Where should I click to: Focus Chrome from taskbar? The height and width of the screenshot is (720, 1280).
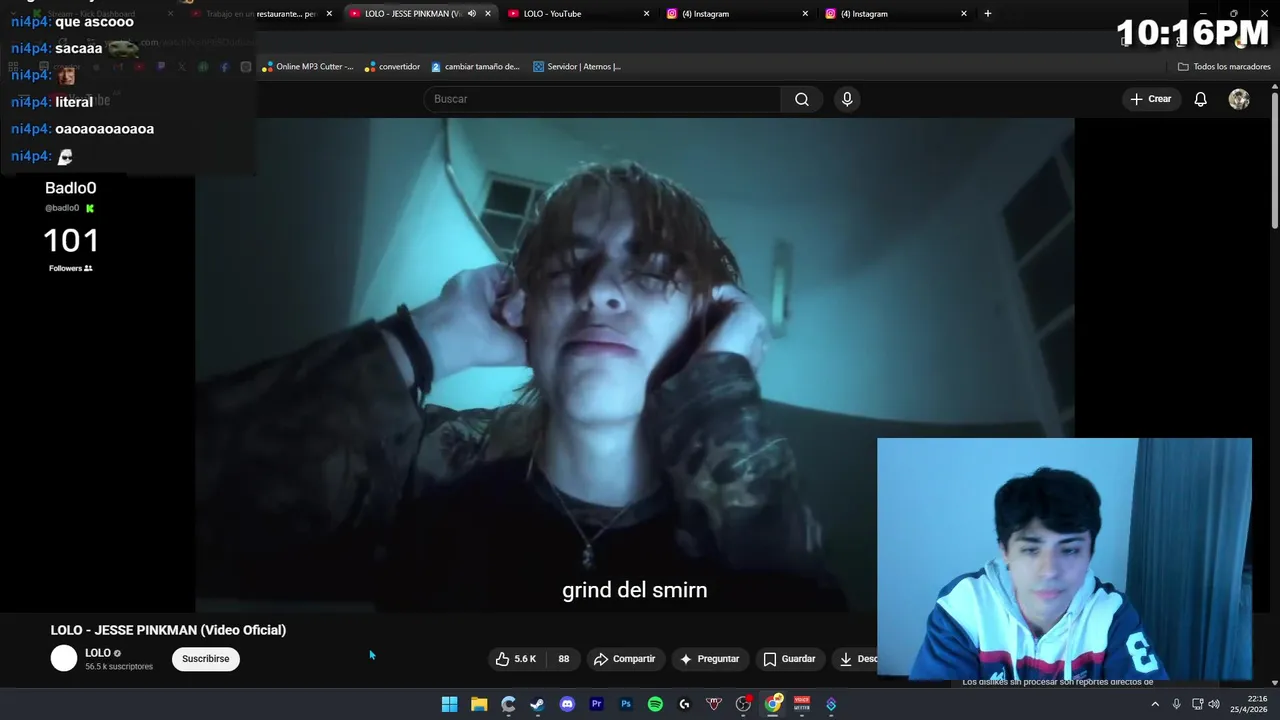click(x=773, y=704)
